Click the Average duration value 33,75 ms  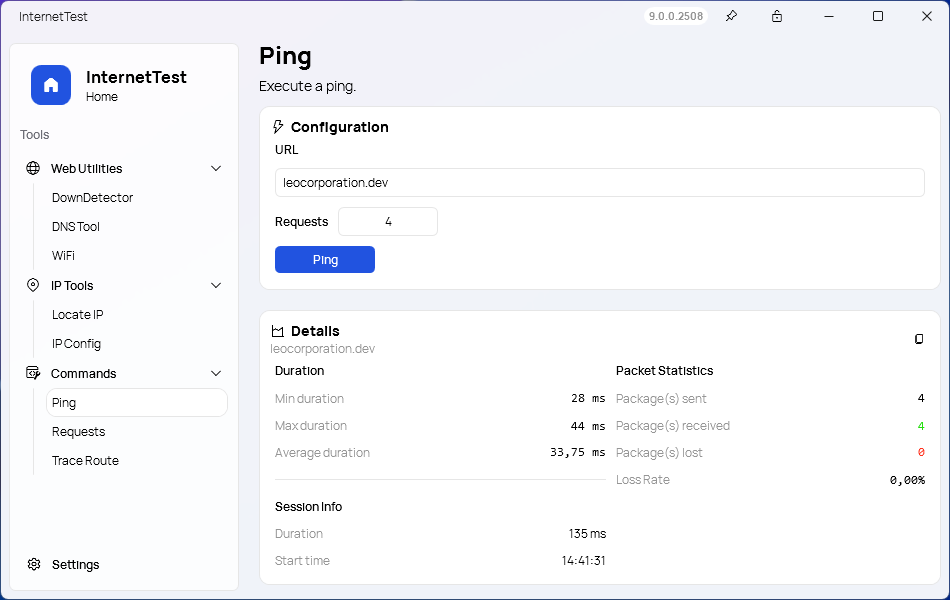click(577, 453)
